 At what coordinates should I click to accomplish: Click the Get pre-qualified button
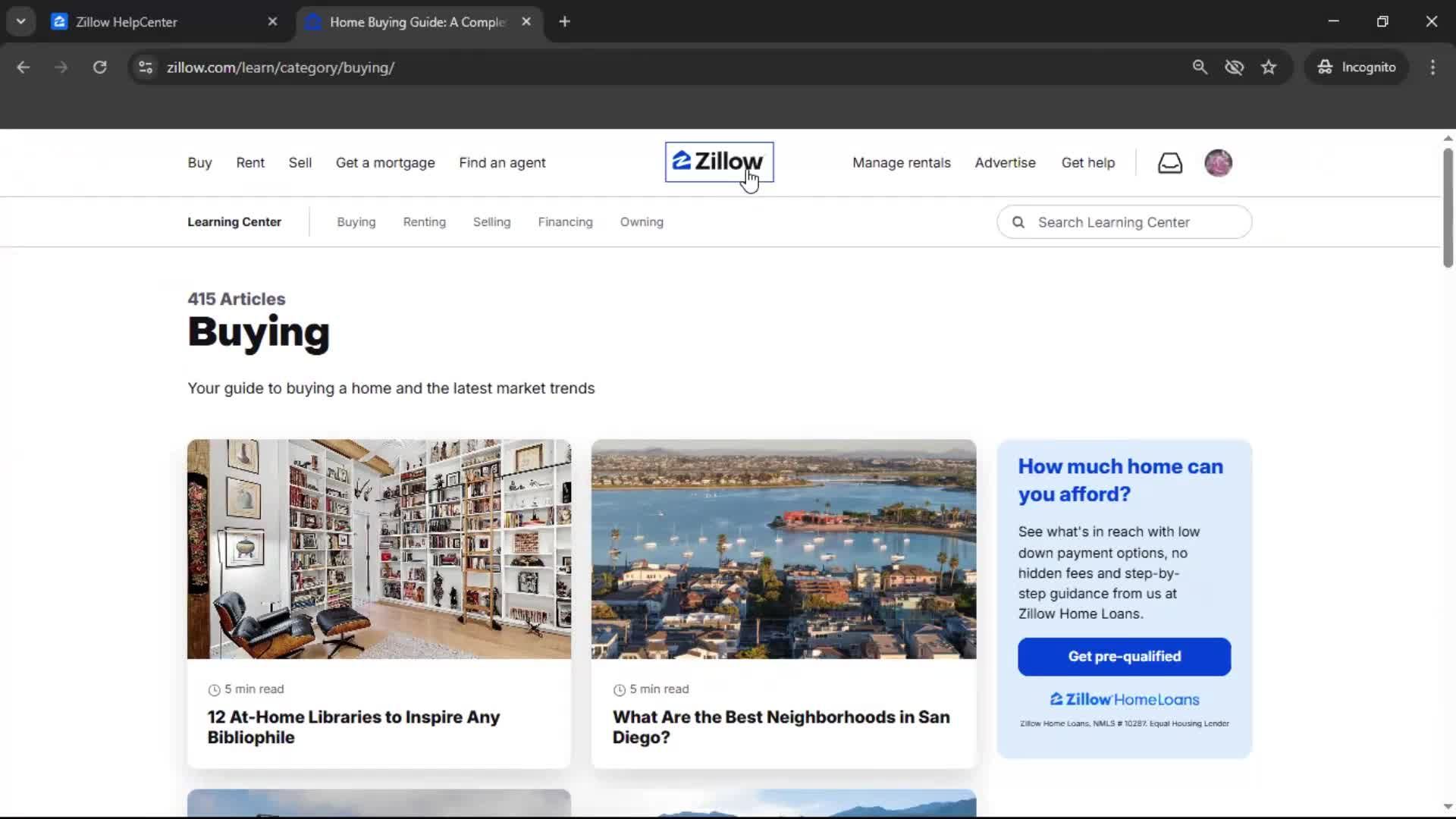click(1123, 656)
